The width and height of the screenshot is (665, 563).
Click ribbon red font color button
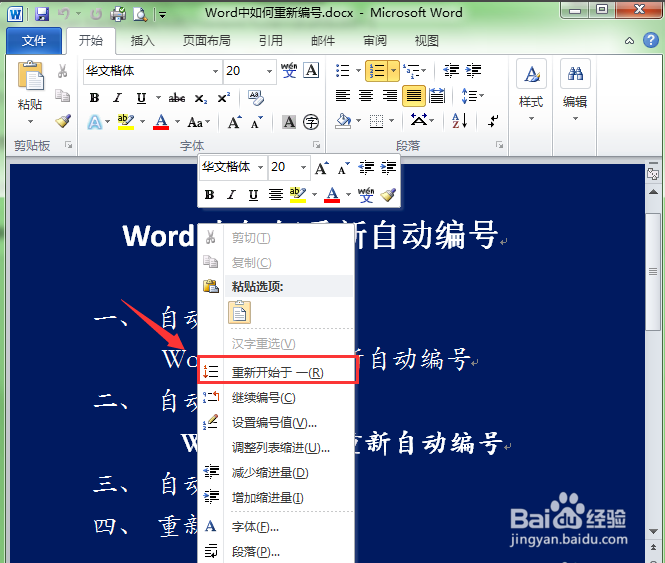coord(161,122)
